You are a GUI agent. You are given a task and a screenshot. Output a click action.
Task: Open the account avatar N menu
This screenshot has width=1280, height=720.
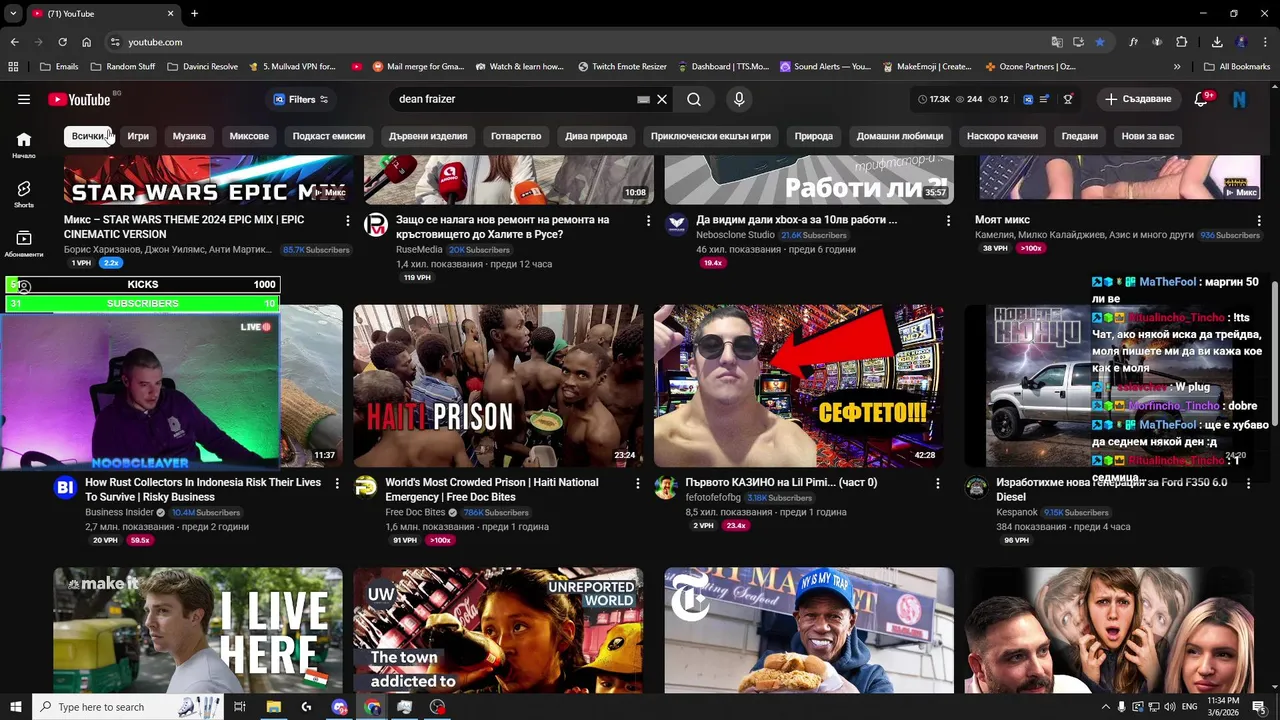point(1239,99)
